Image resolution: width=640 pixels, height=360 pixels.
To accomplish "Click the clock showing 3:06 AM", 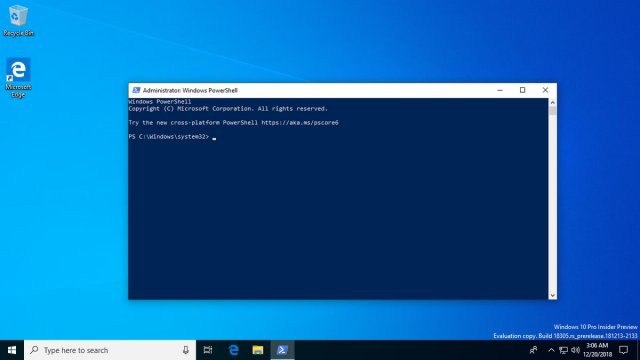I will tap(597, 350).
